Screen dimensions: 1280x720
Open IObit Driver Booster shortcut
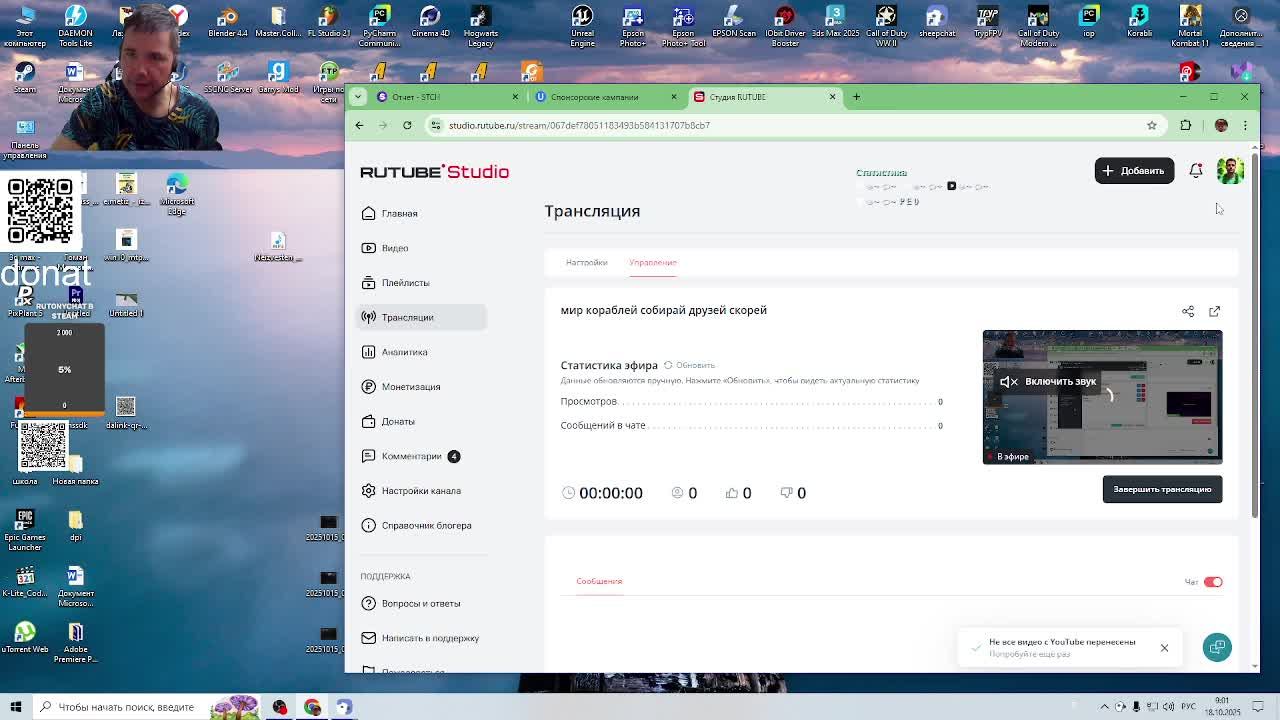(x=785, y=26)
